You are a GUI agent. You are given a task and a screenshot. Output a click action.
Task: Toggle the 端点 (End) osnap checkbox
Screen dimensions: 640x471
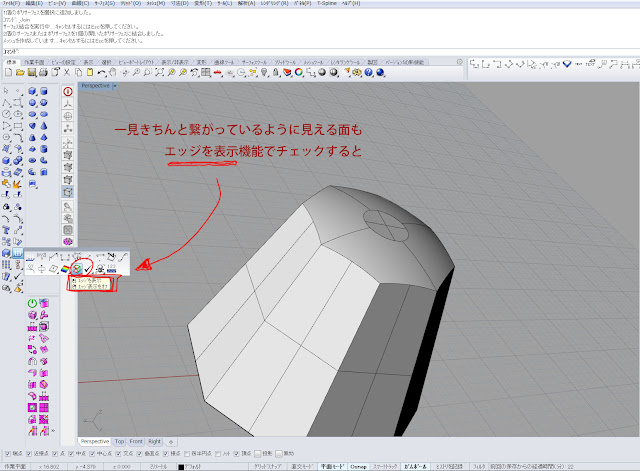[8, 454]
